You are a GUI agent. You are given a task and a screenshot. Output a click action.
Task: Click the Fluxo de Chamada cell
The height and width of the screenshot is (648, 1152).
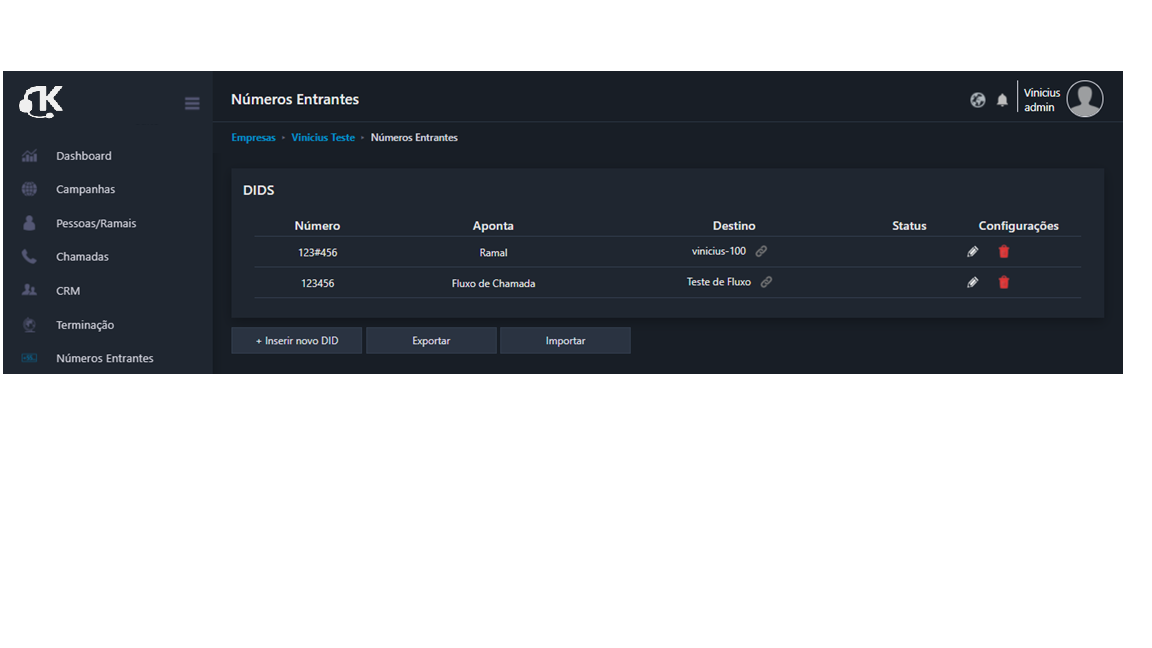[x=493, y=284]
